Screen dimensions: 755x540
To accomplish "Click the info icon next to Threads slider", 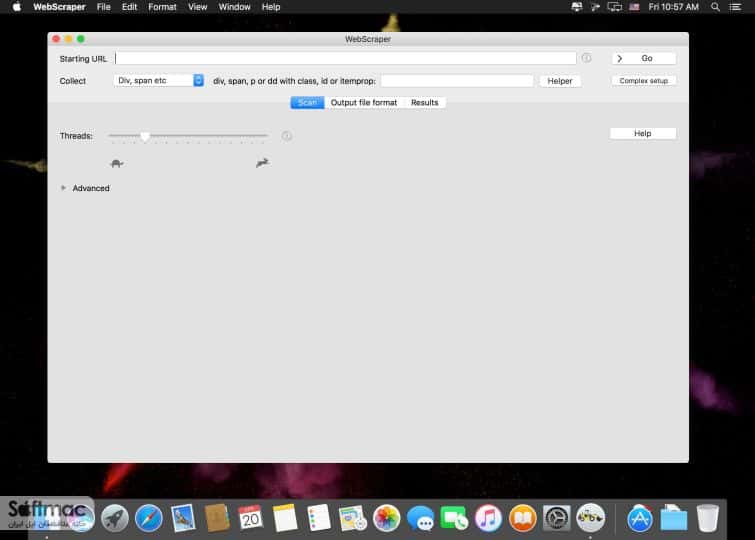I will [286, 136].
